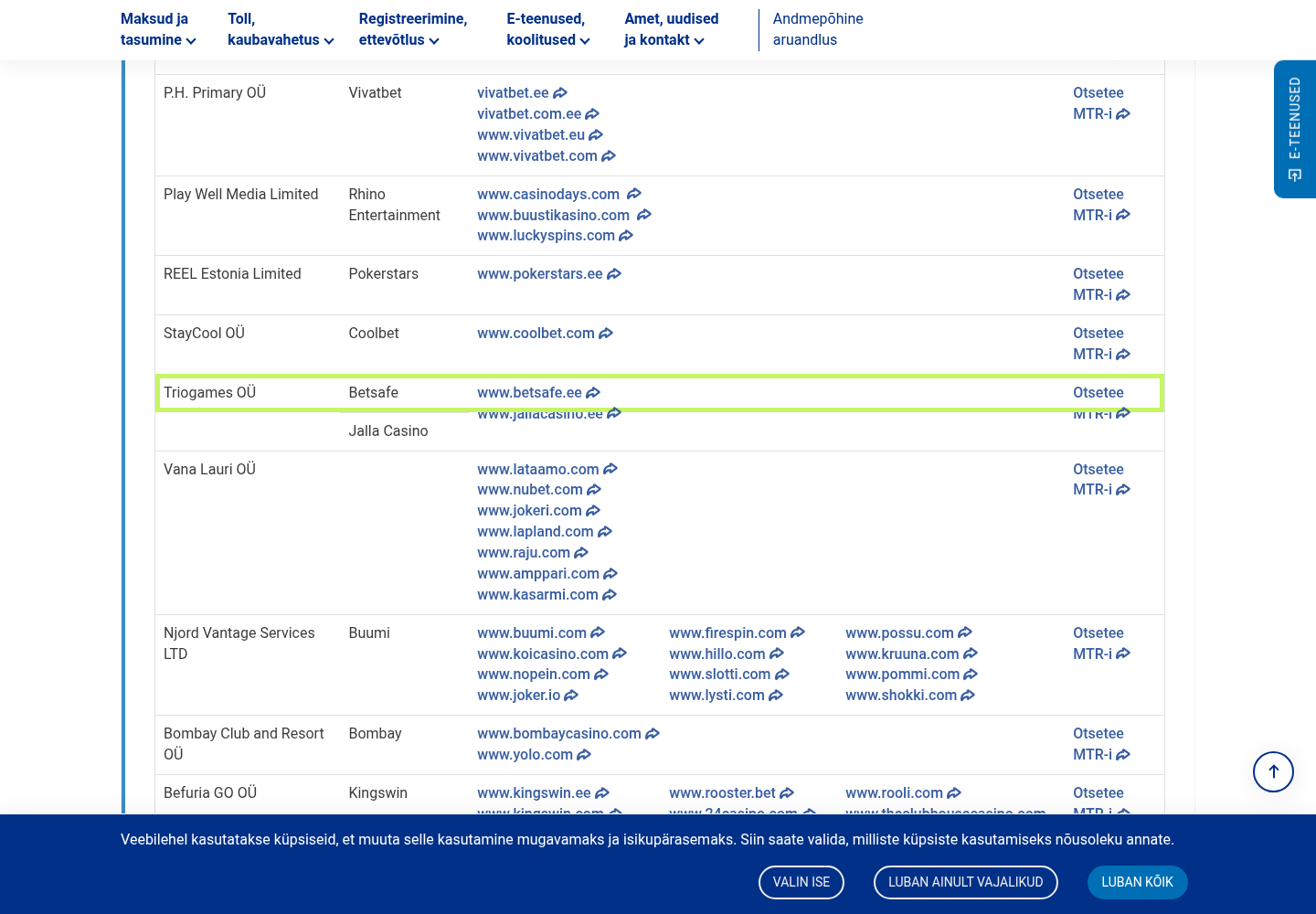This screenshot has height=914, width=1316.
Task: Click external icon beside www.vivatbet.com
Action: (609, 156)
